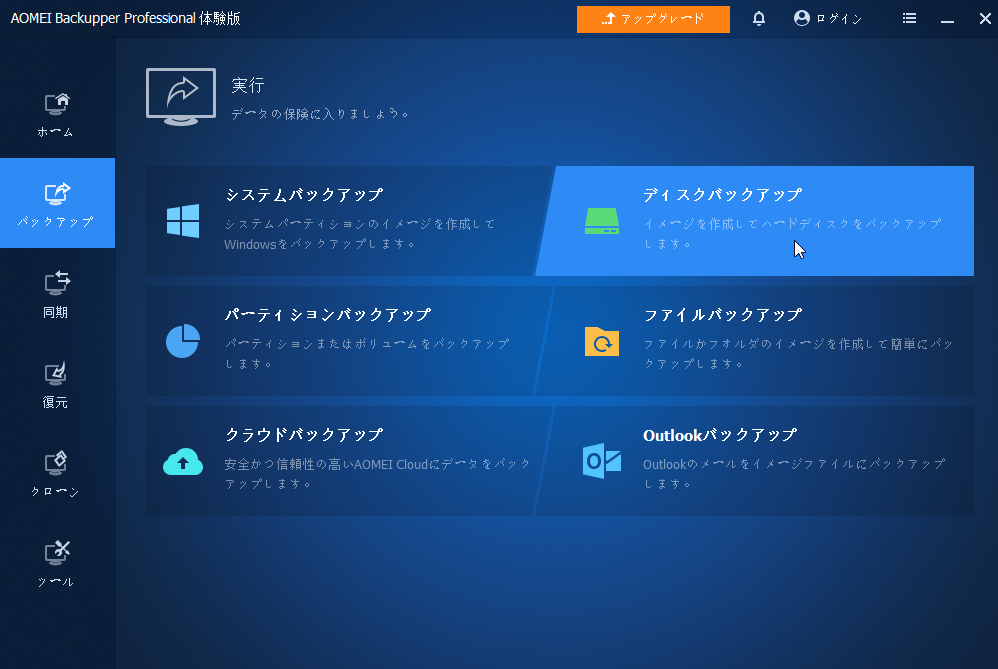Screen dimensions: 998x669
Task: Click the disk backup description text
Action: click(x=792, y=234)
